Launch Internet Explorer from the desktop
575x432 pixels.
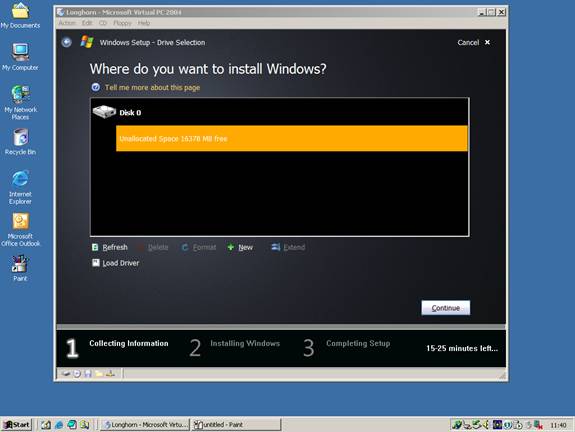20,187
